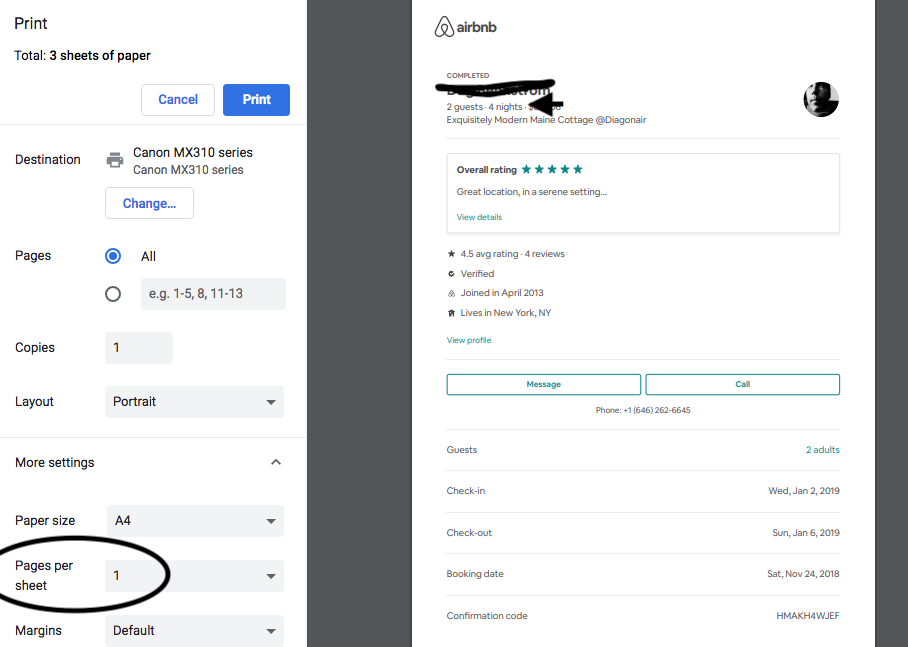Select the custom page range radio button
Image resolution: width=908 pixels, height=647 pixels.
coord(113,294)
